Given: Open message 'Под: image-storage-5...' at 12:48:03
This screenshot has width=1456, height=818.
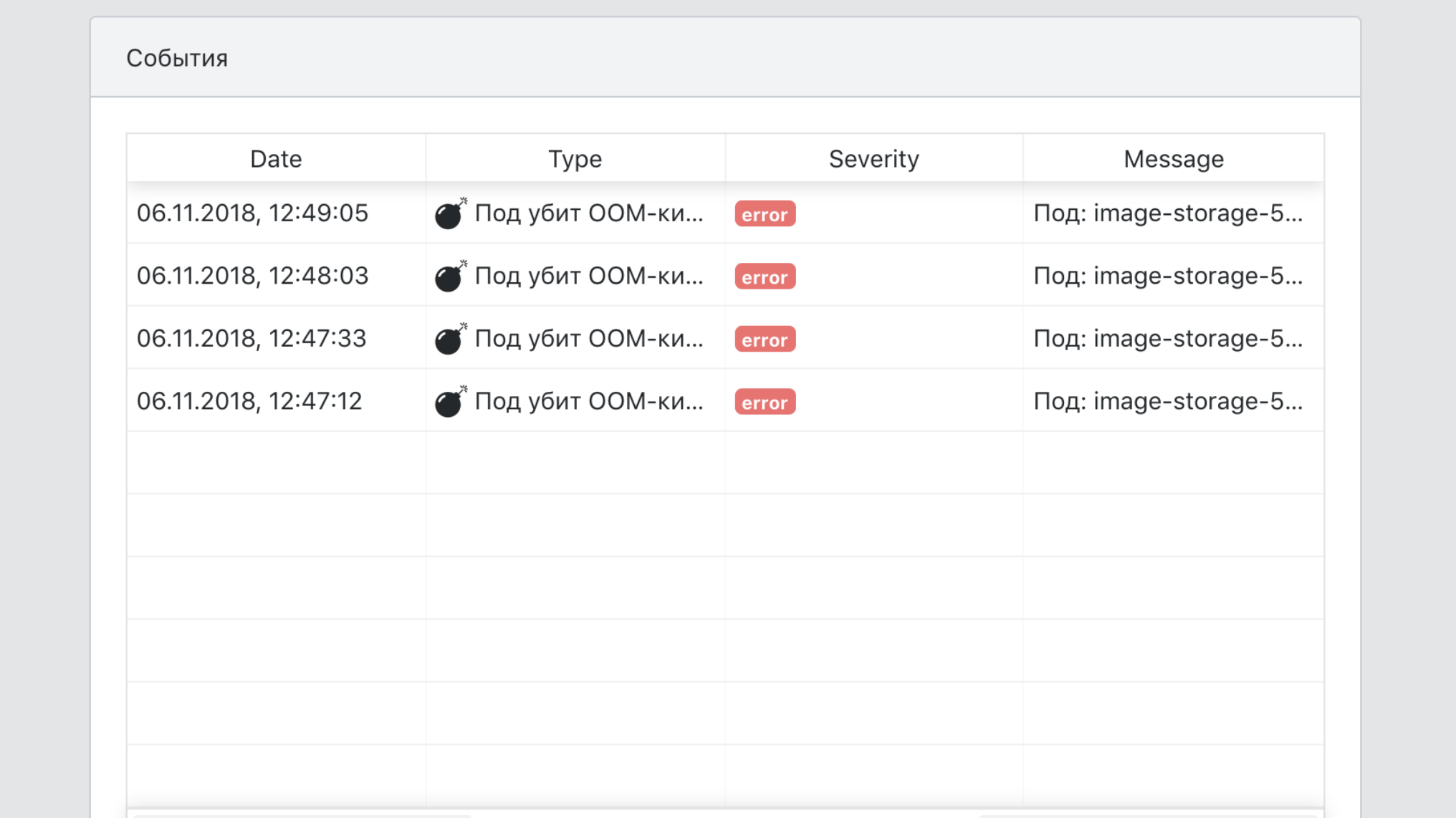Looking at the screenshot, I should [1168, 276].
